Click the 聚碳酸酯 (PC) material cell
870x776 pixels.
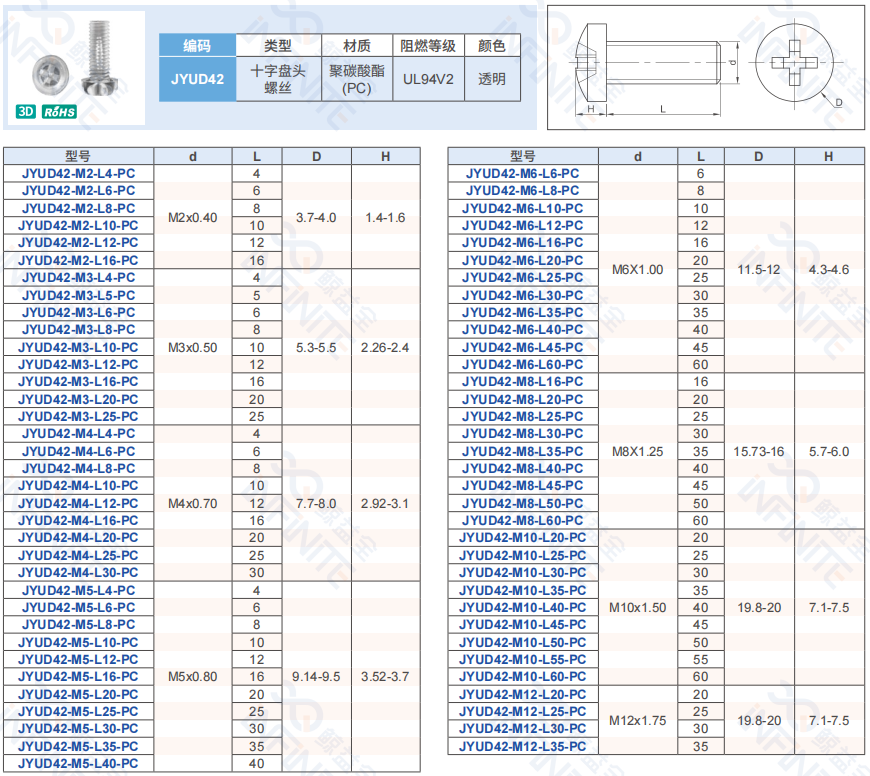click(356, 79)
